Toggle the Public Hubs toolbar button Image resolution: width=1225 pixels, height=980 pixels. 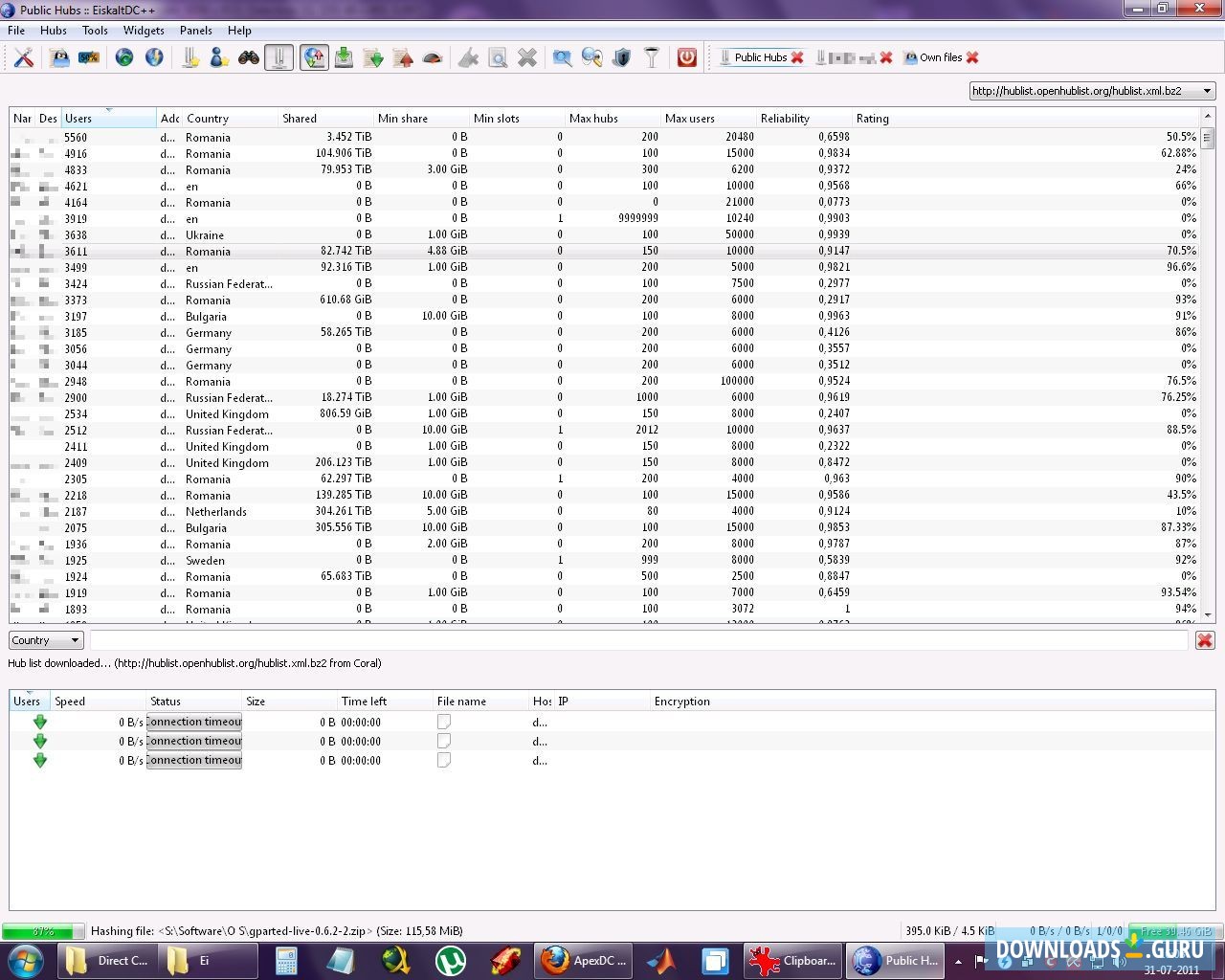(278, 58)
